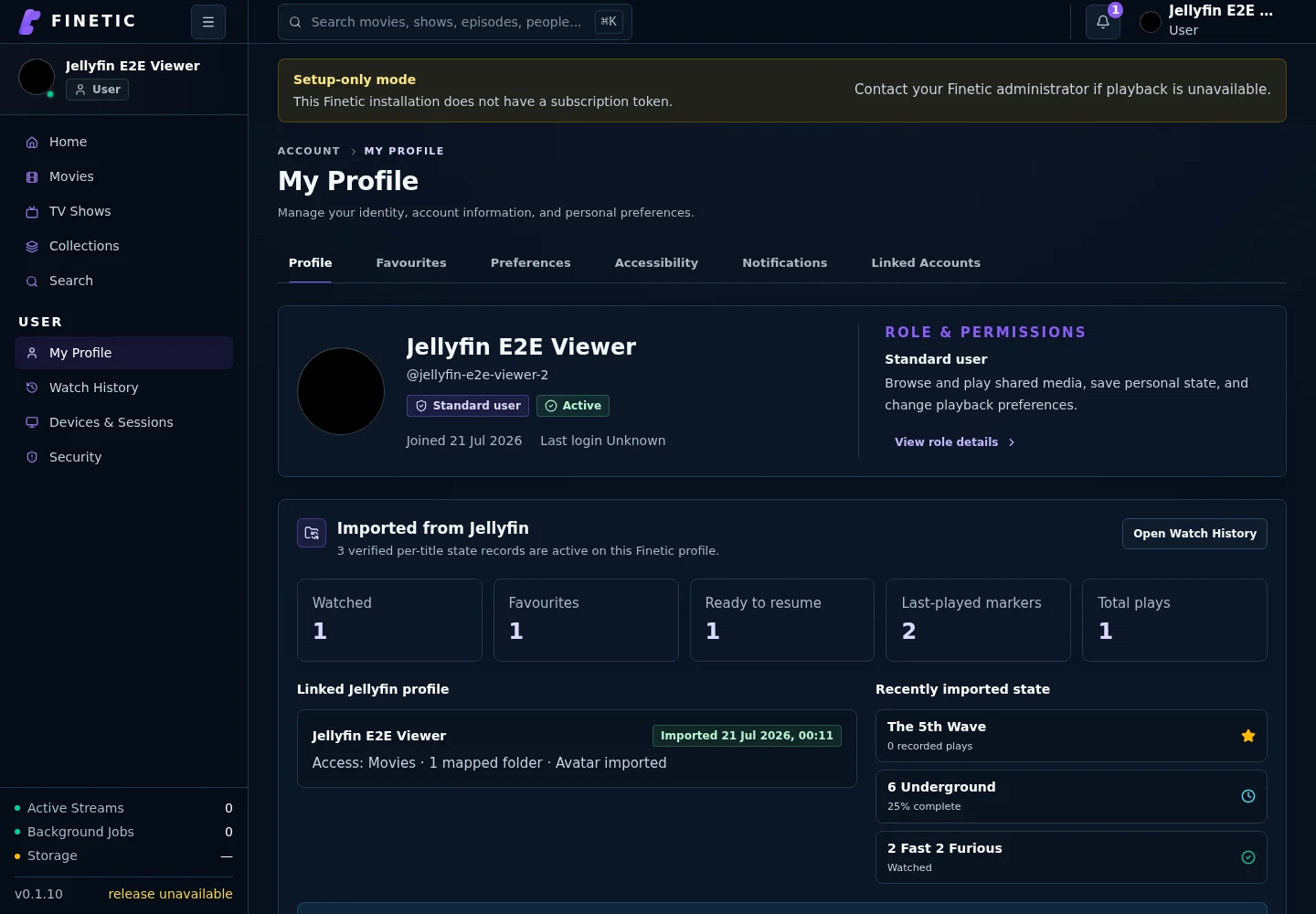This screenshot has width=1316, height=914.
Task: Click the Finetic logo icon
Action: pos(30,21)
